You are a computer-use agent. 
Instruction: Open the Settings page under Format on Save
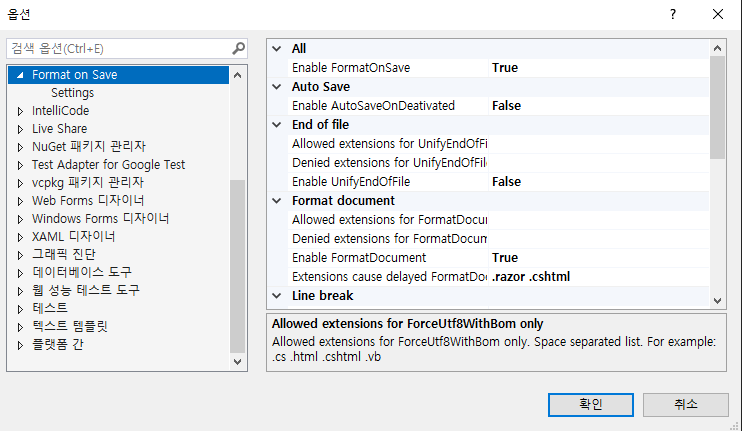point(72,93)
